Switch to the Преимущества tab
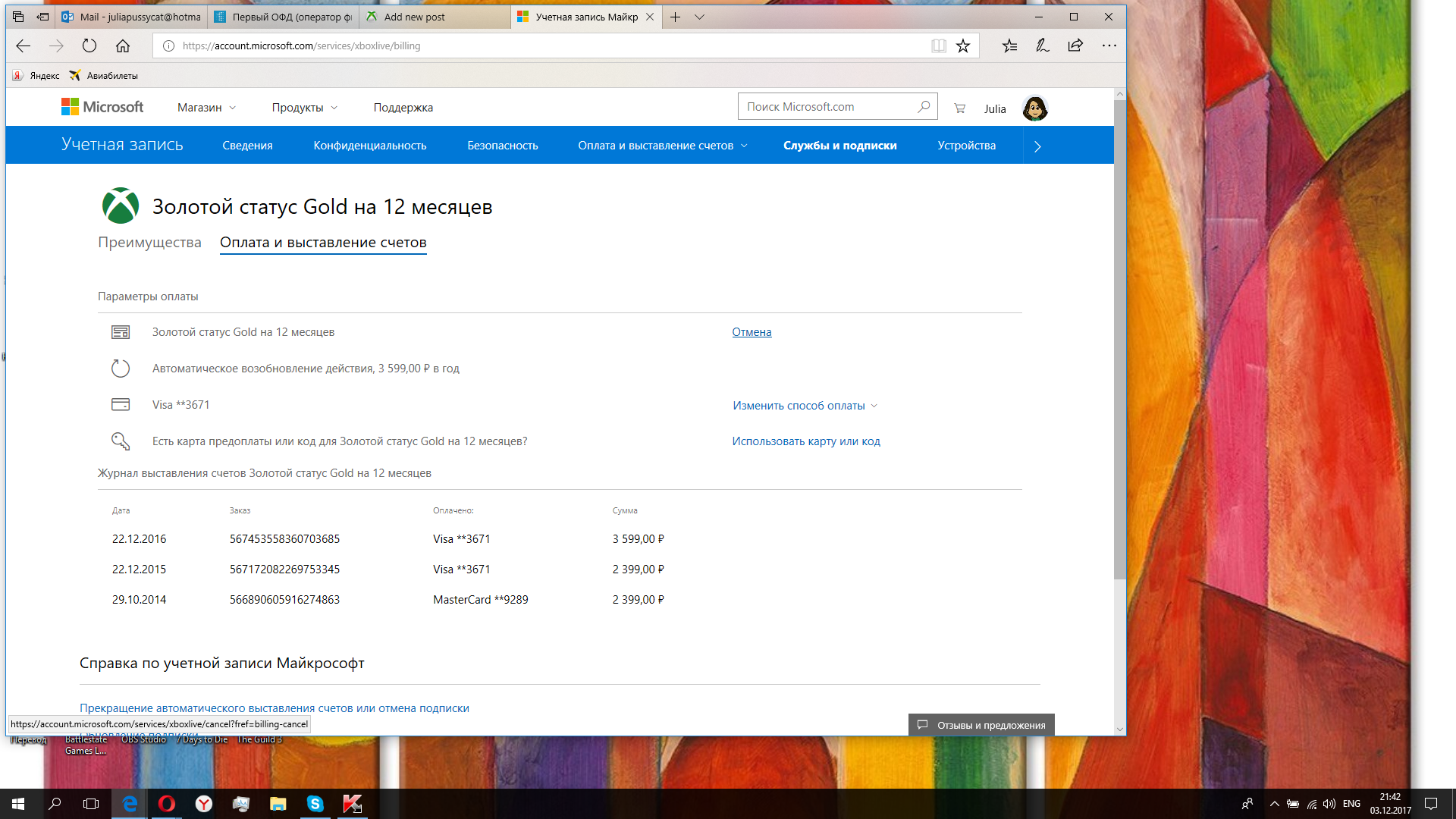Image resolution: width=1456 pixels, height=819 pixels. [x=149, y=243]
